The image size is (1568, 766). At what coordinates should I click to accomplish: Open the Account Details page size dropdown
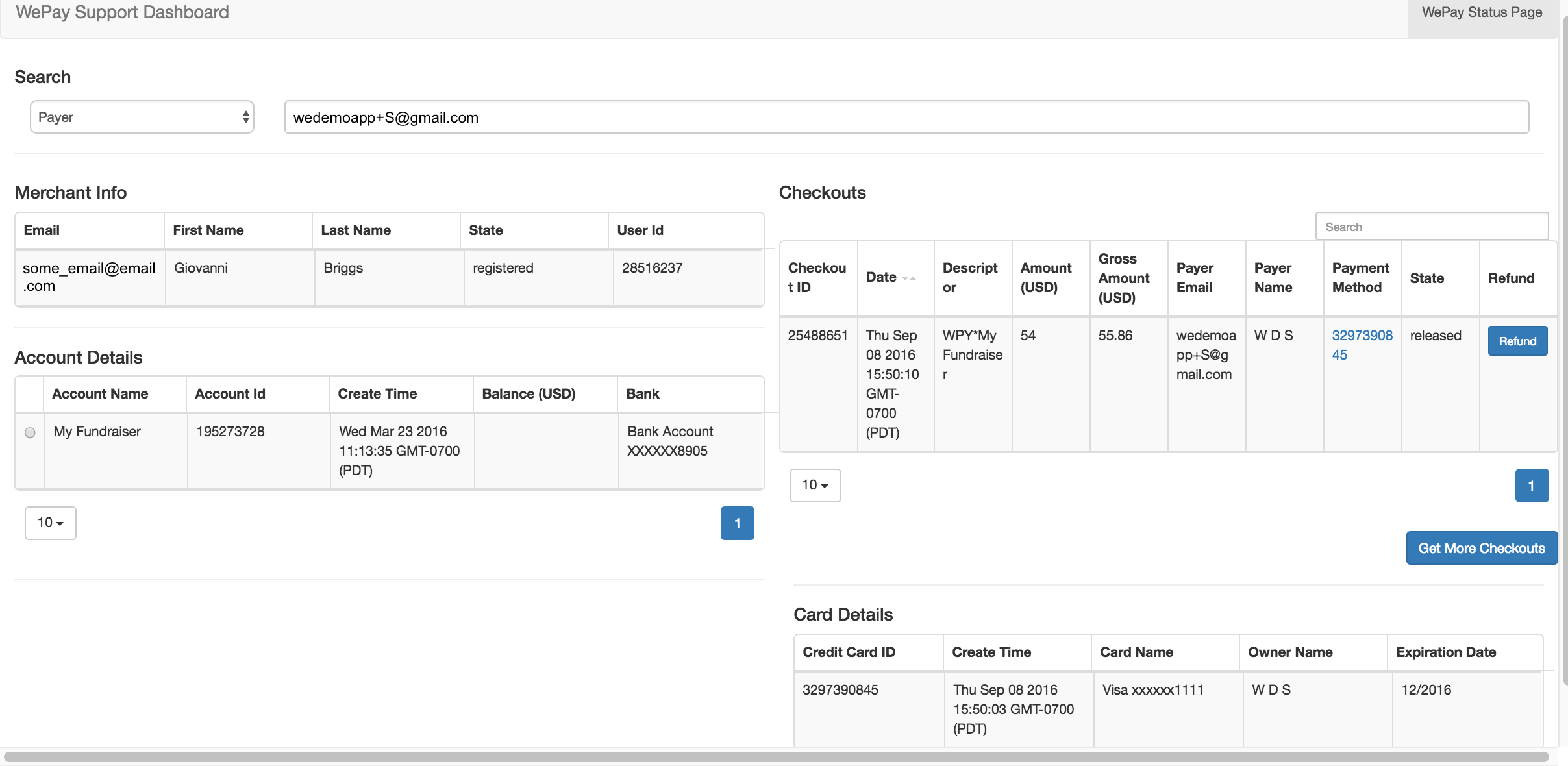[51, 523]
